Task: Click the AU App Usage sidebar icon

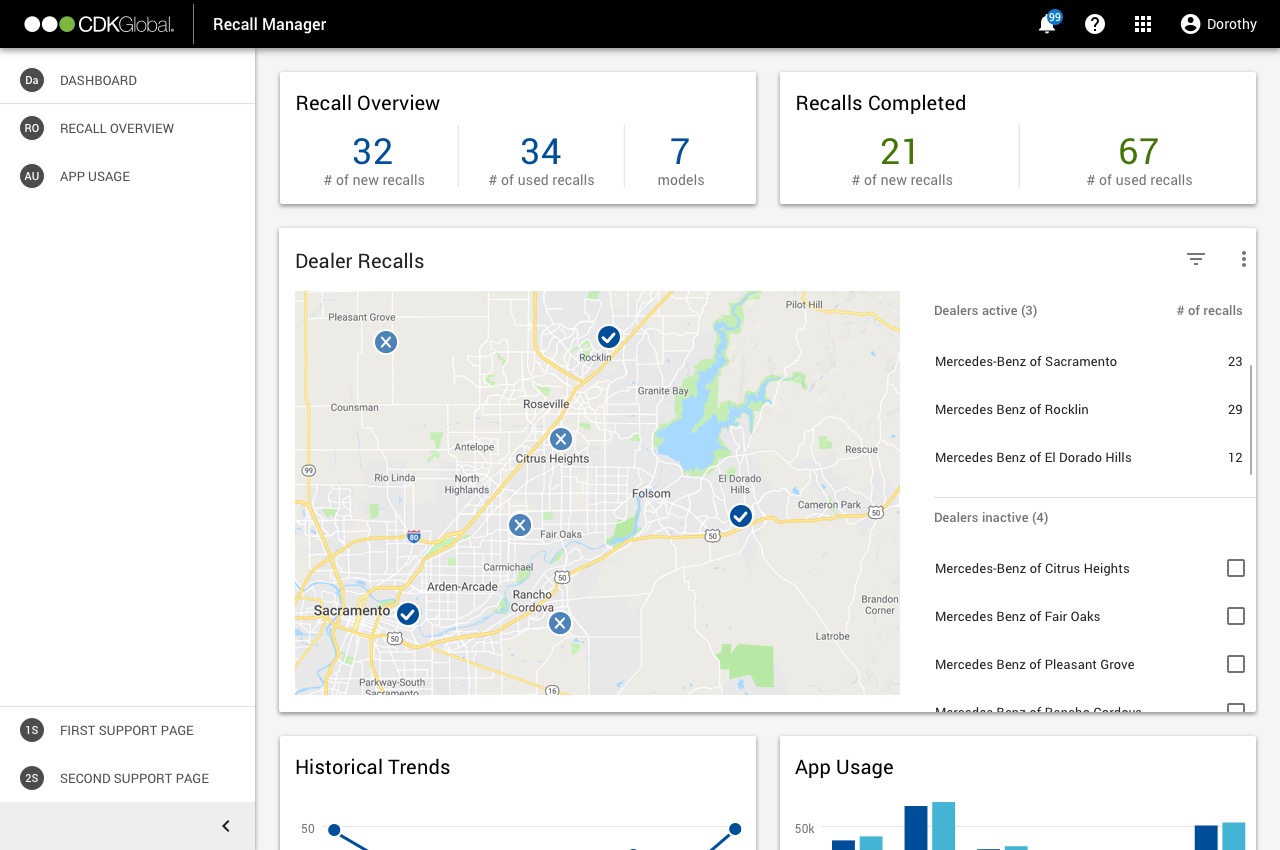Action: 32,176
